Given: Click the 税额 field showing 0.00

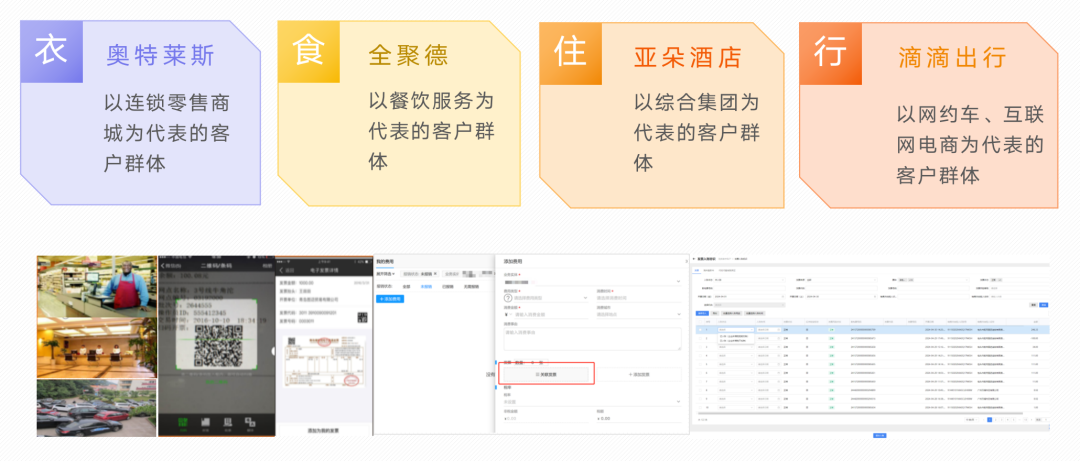Looking at the screenshot, I should [x=638, y=418].
